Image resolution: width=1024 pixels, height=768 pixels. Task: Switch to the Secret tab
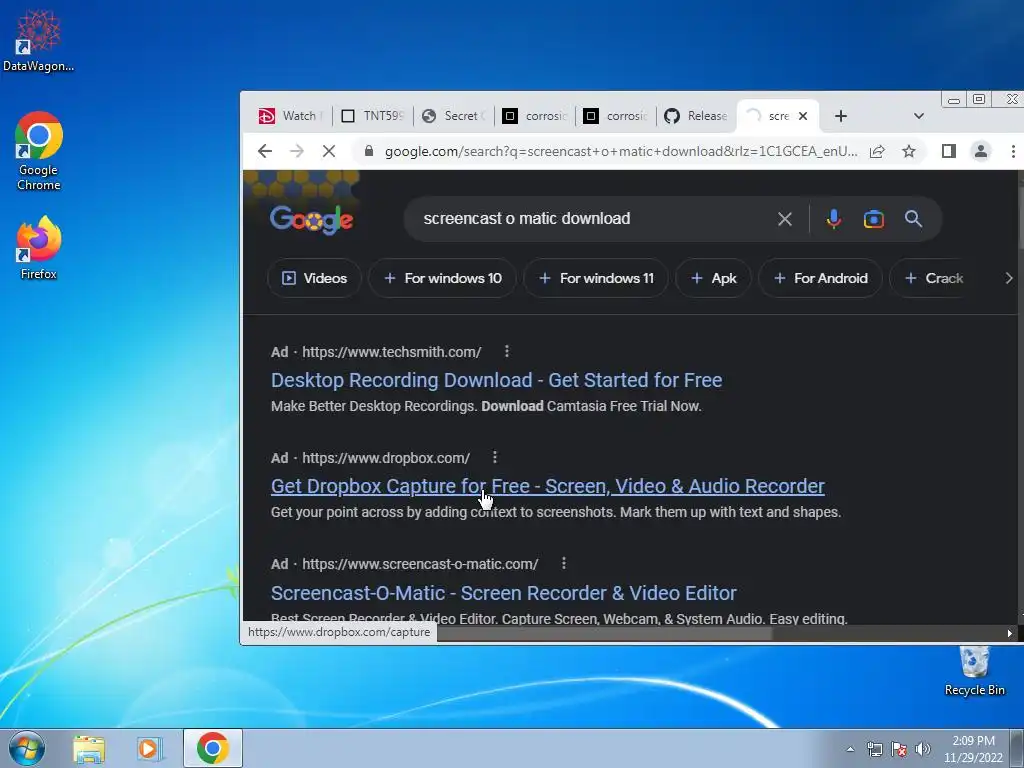pos(454,116)
